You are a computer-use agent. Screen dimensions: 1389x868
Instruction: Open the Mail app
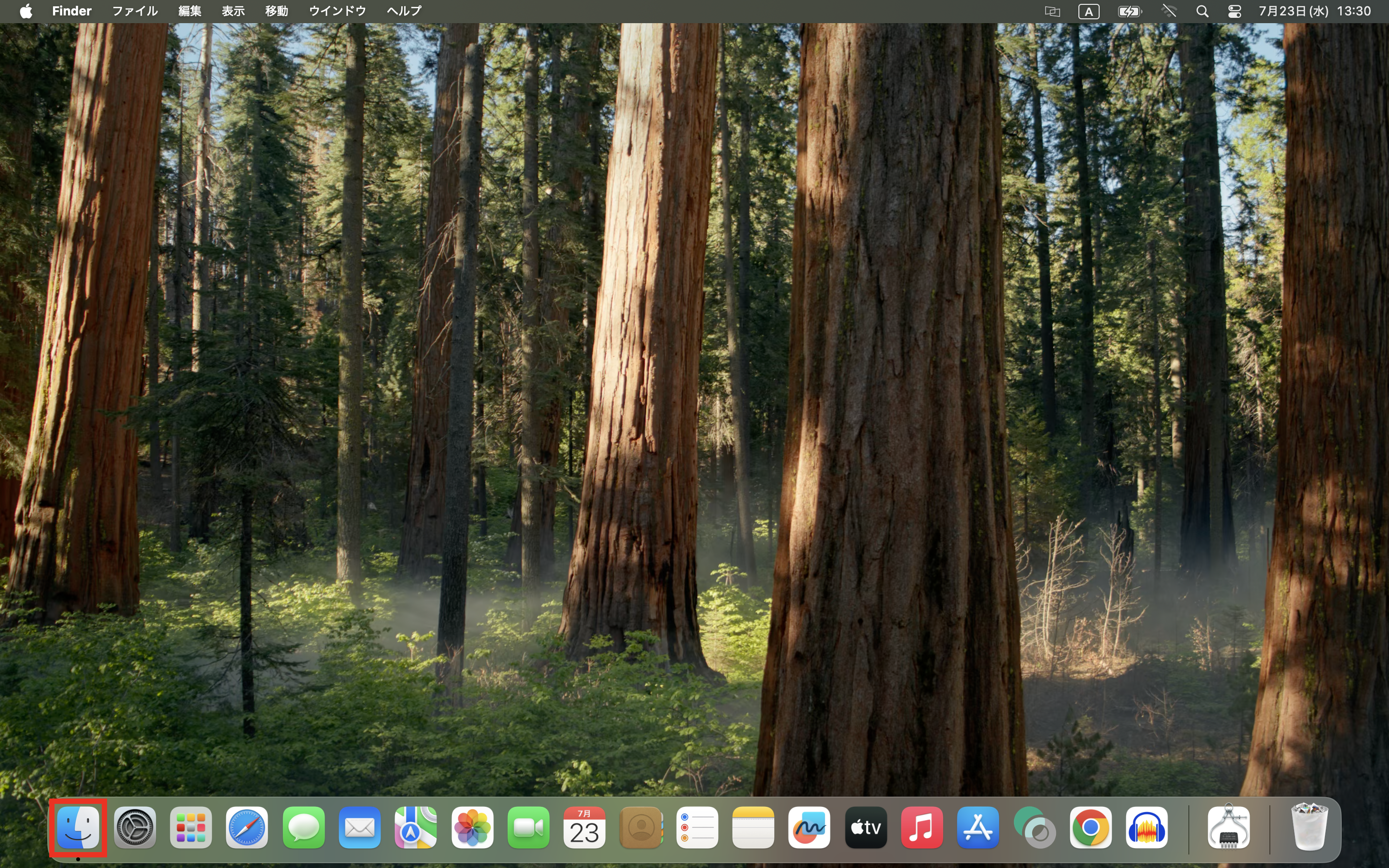click(360, 827)
